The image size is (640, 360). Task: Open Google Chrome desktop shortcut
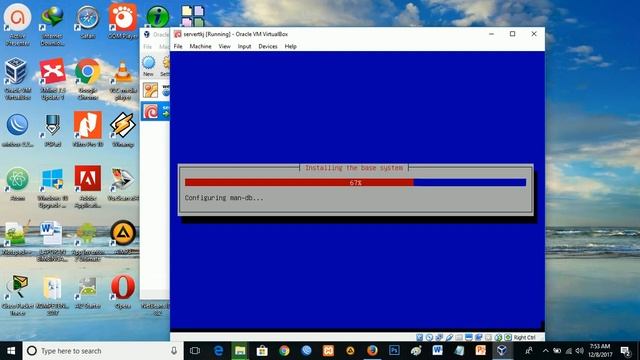click(87, 79)
